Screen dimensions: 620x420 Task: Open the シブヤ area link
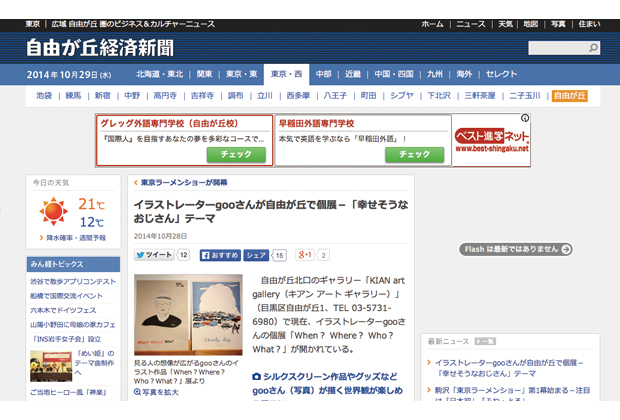tap(402, 96)
